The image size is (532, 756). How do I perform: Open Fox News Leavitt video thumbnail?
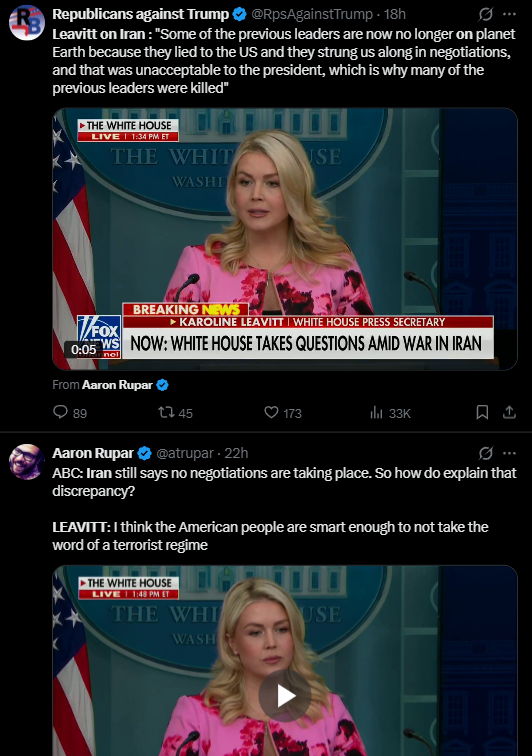[285, 239]
